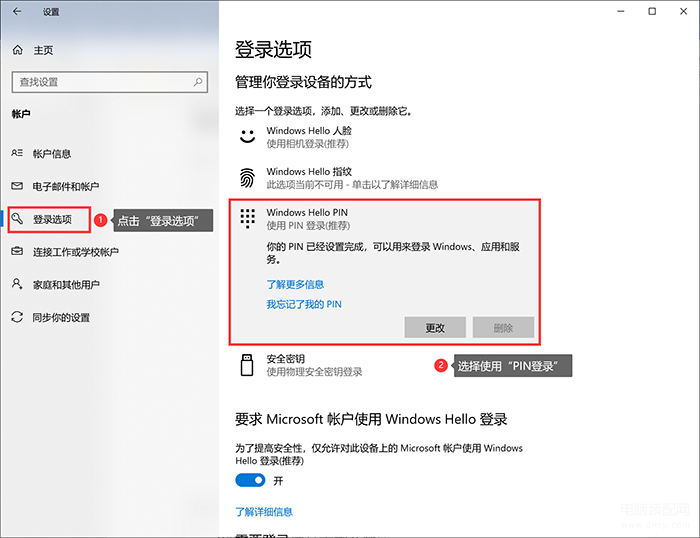Click the 更改 PIN button
Image resolution: width=700 pixels, height=538 pixels.
coord(435,328)
